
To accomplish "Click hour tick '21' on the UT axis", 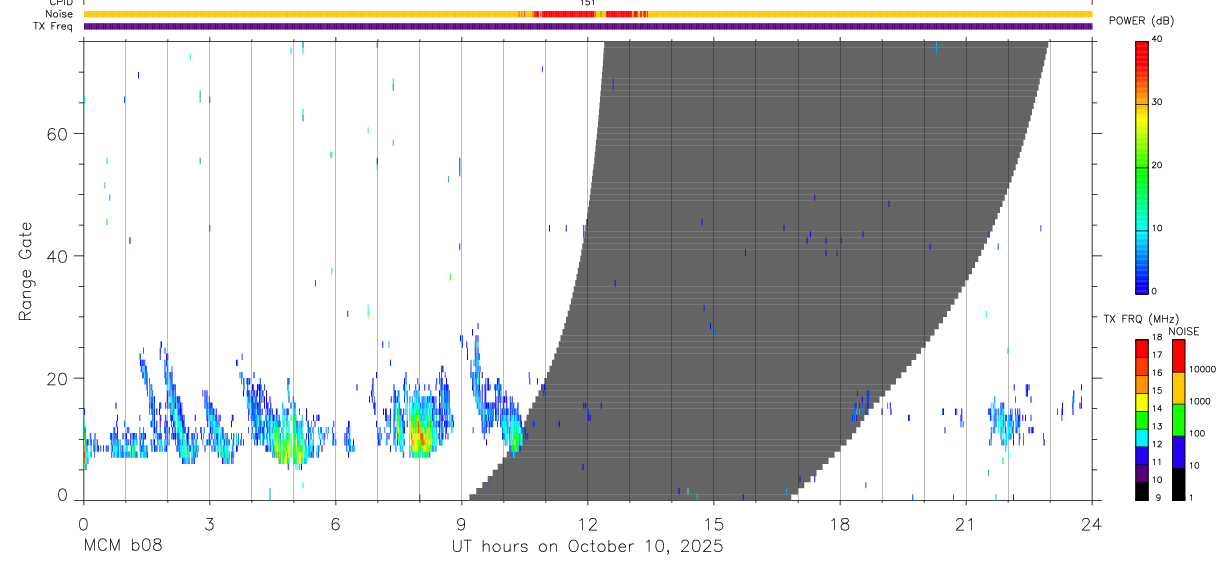I will pyautogui.click(x=965, y=524).
